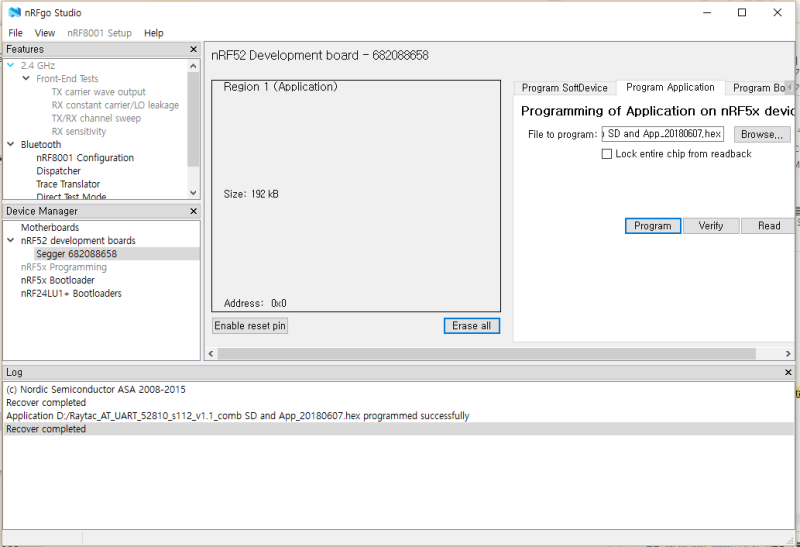Open the nRF8001 Setup menu

(99, 33)
